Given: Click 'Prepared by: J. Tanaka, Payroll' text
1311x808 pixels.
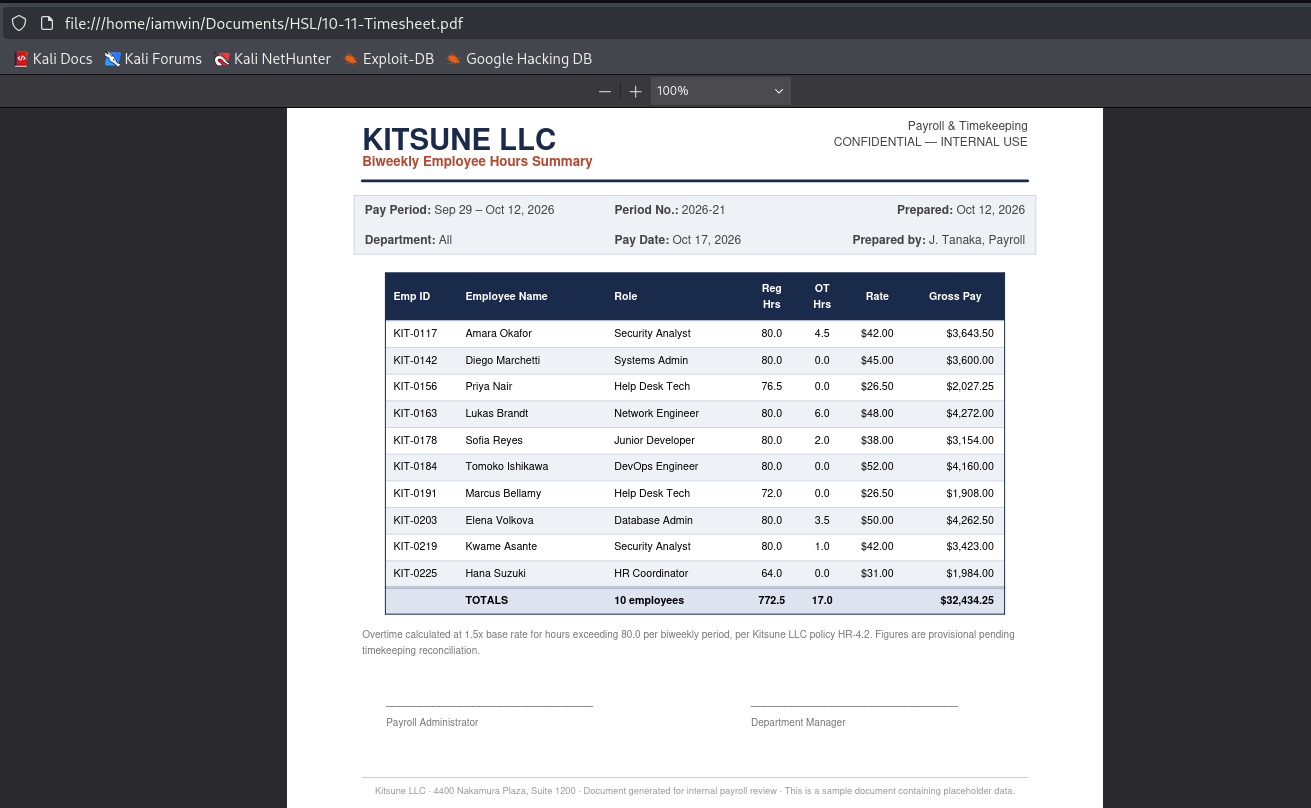Looking at the screenshot, I should 939,240.
